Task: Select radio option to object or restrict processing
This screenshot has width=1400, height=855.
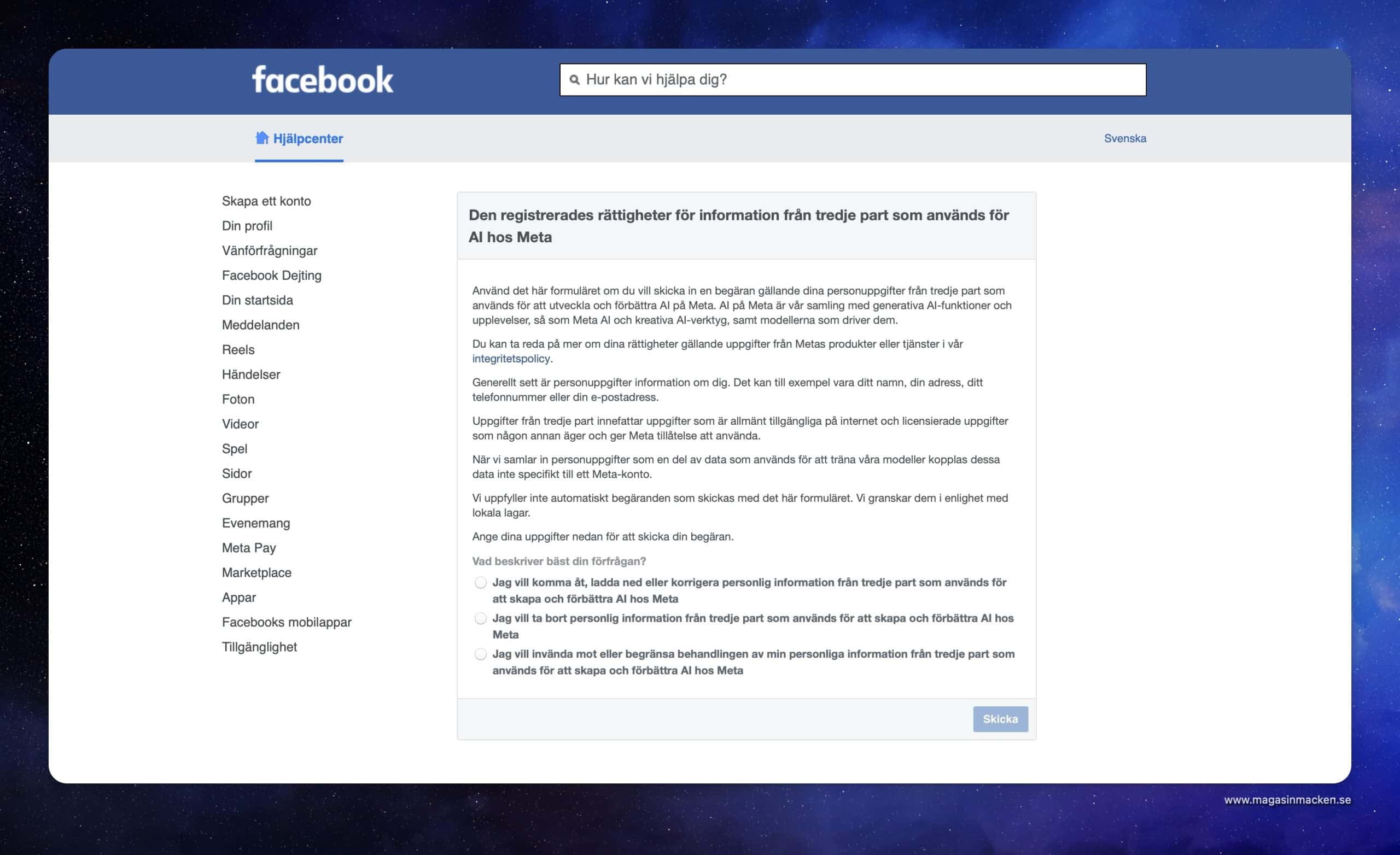Action: [x=481, y=654]
